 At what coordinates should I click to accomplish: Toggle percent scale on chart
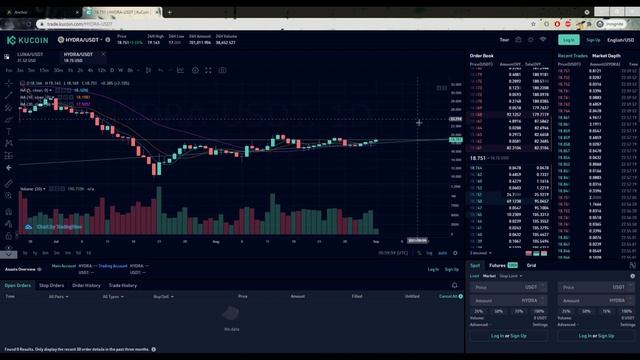419,253
